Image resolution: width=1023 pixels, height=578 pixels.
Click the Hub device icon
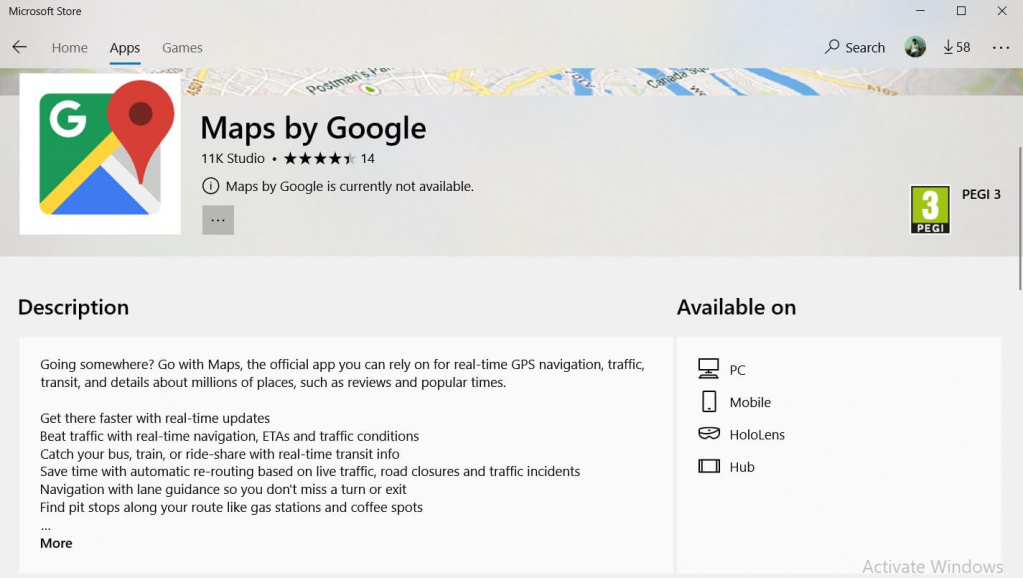point(709,466)
